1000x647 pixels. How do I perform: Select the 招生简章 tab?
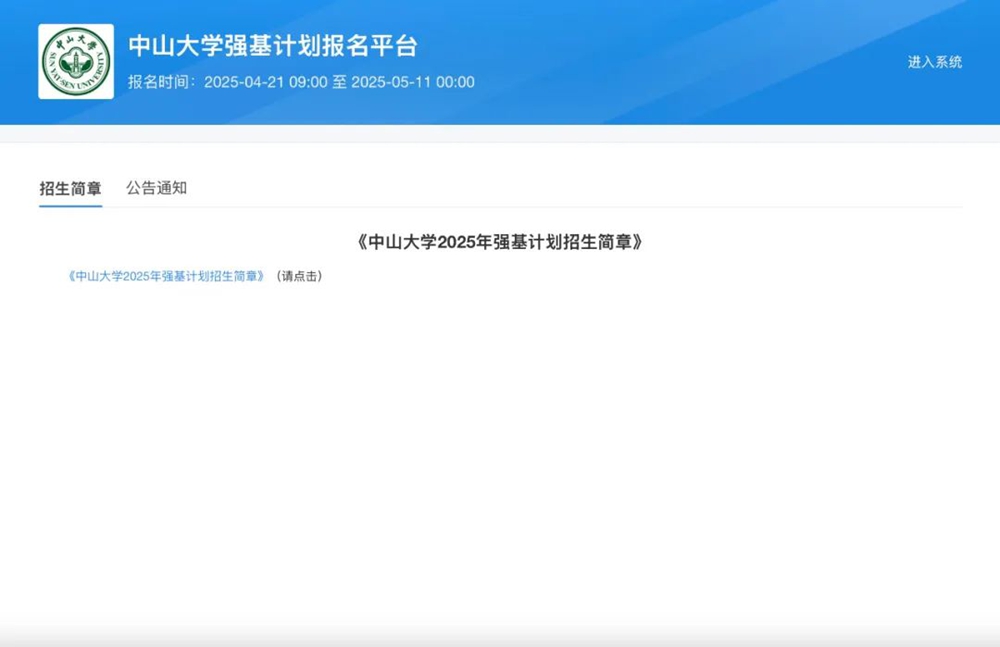click(70, 188)
